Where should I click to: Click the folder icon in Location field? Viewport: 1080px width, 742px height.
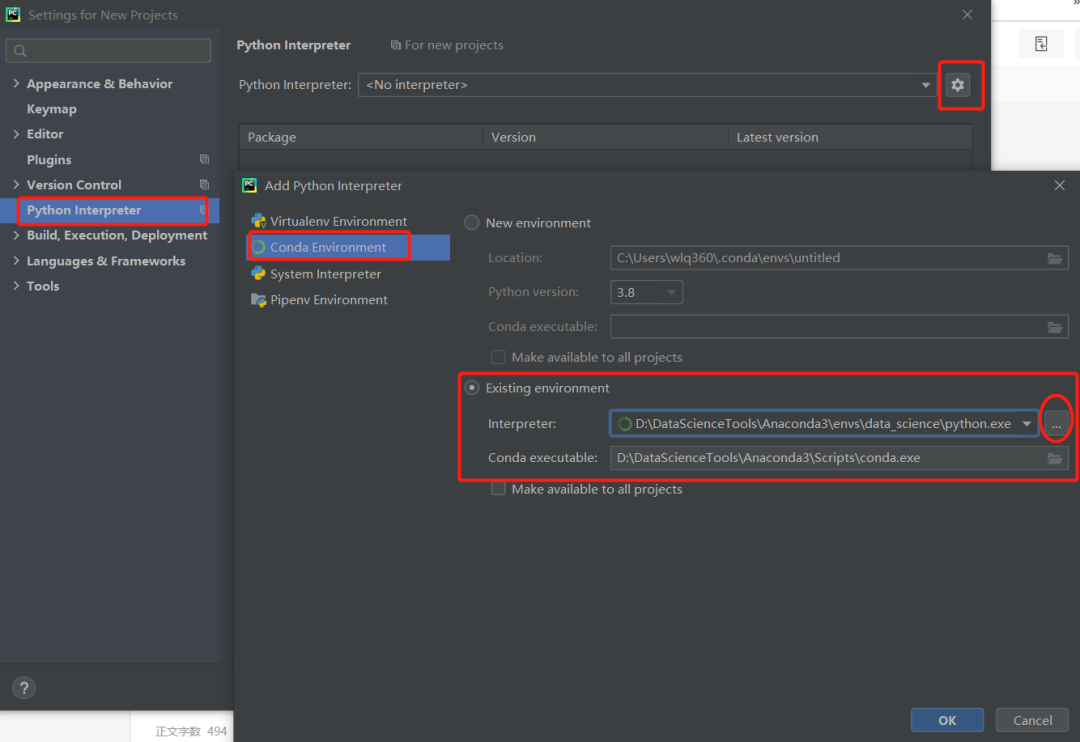click(1054, 258)
